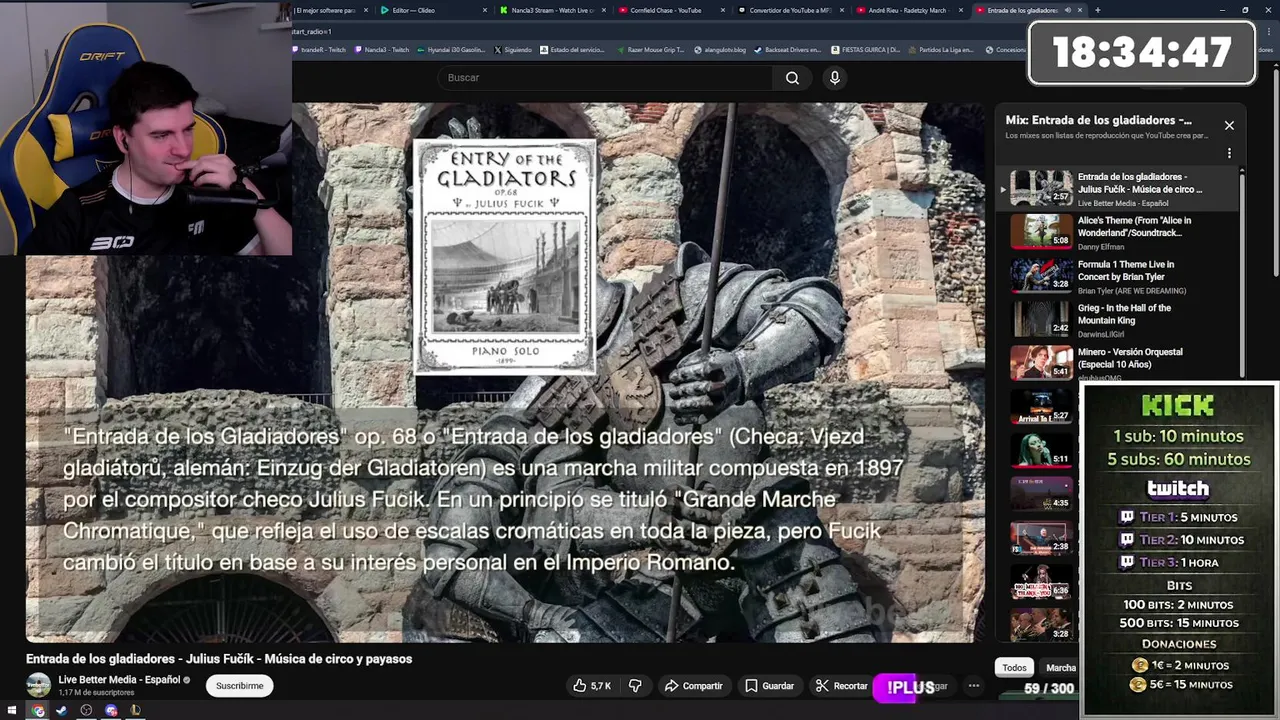The width and height of the screenshot is (1280, 720).
Task: Click the search magnifier button
Action: click(x=792, y=78)
